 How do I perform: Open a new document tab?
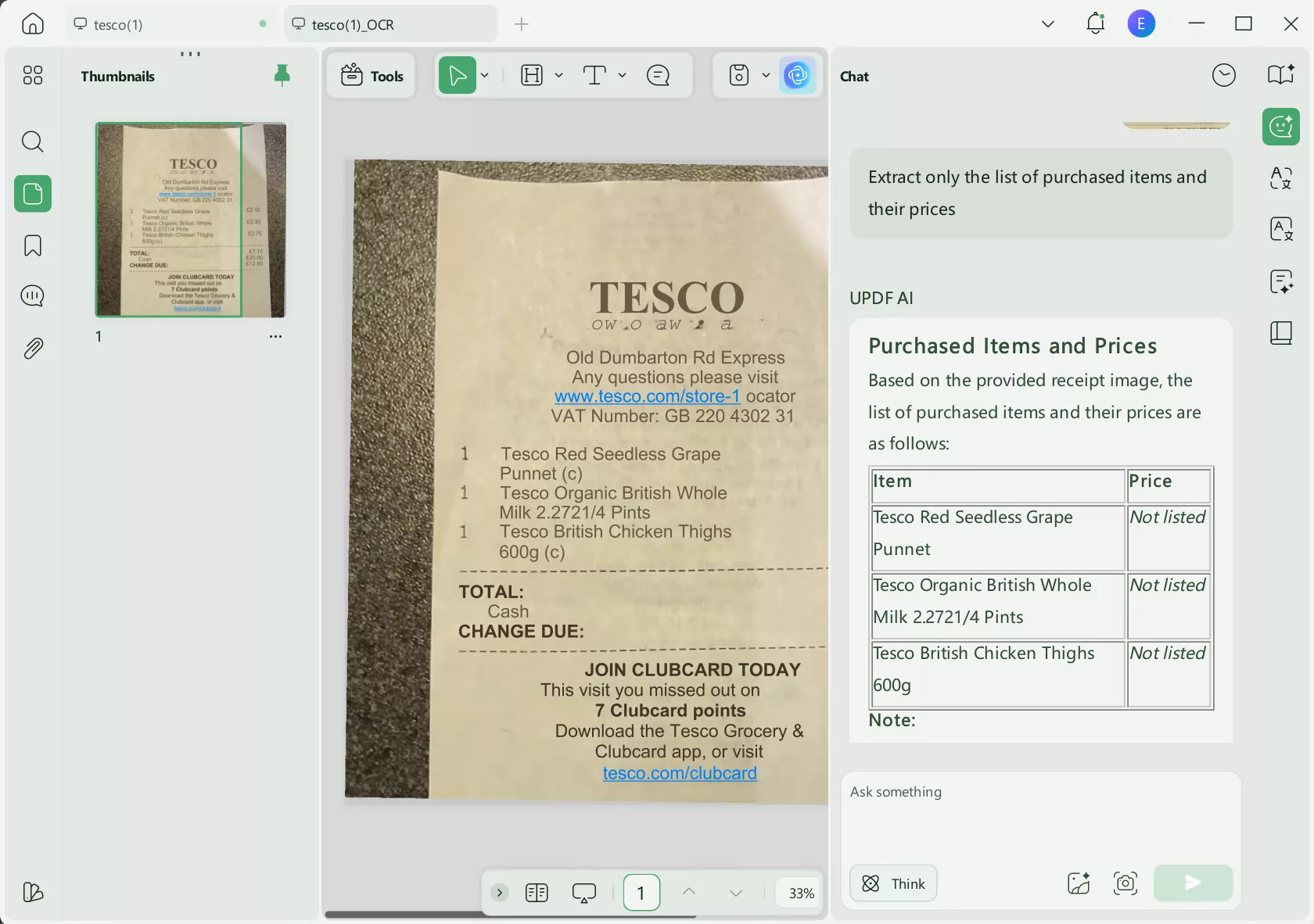coord(520,24)
